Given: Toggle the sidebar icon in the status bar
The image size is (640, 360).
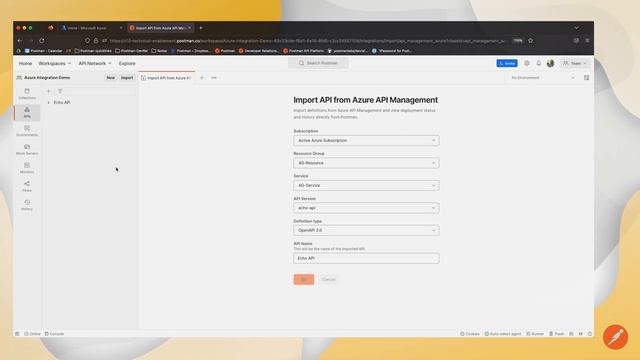Looking at the screenshot, I should [x=17, y=333].
